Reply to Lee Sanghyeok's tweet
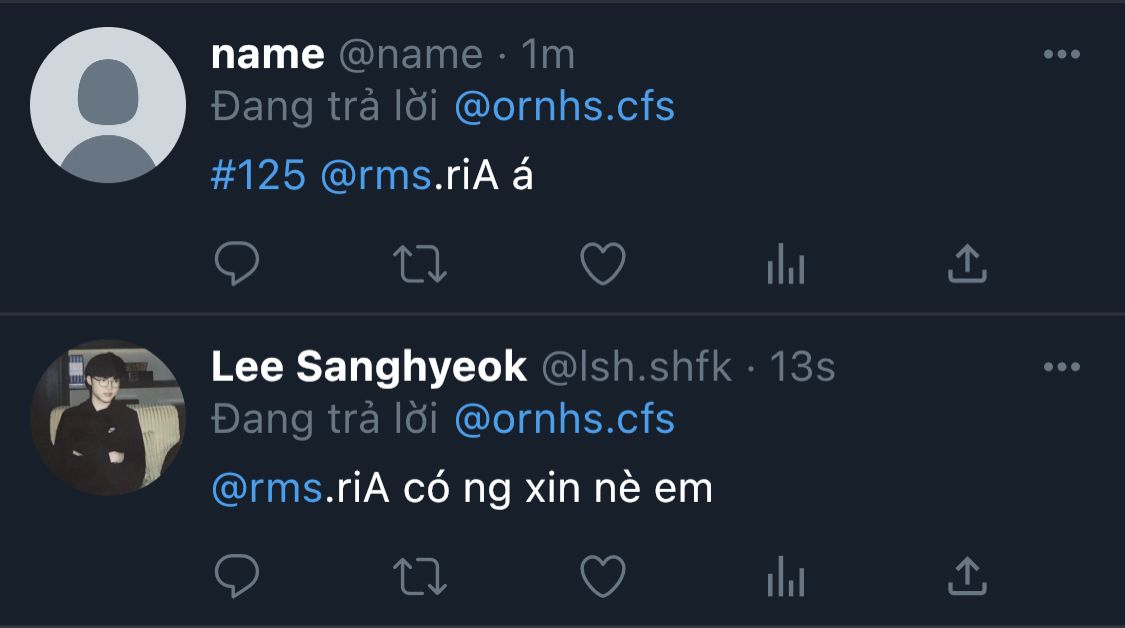This screenshot has width=1125, height=628. 237,576
